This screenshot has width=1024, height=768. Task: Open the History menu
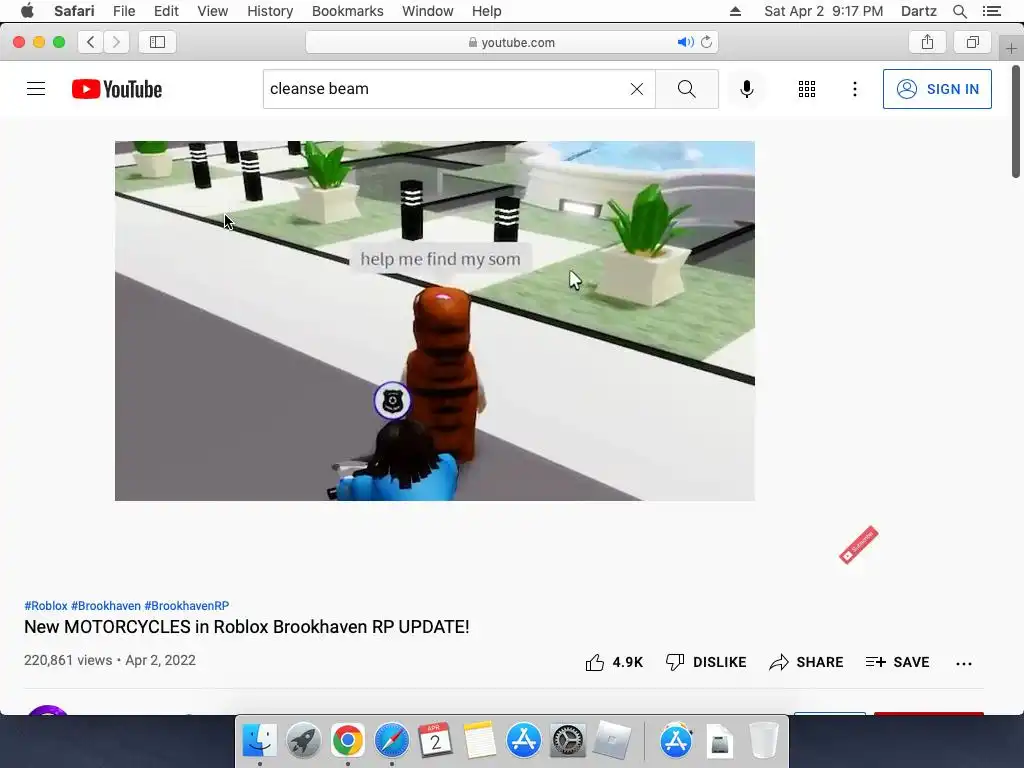[270, 11]
